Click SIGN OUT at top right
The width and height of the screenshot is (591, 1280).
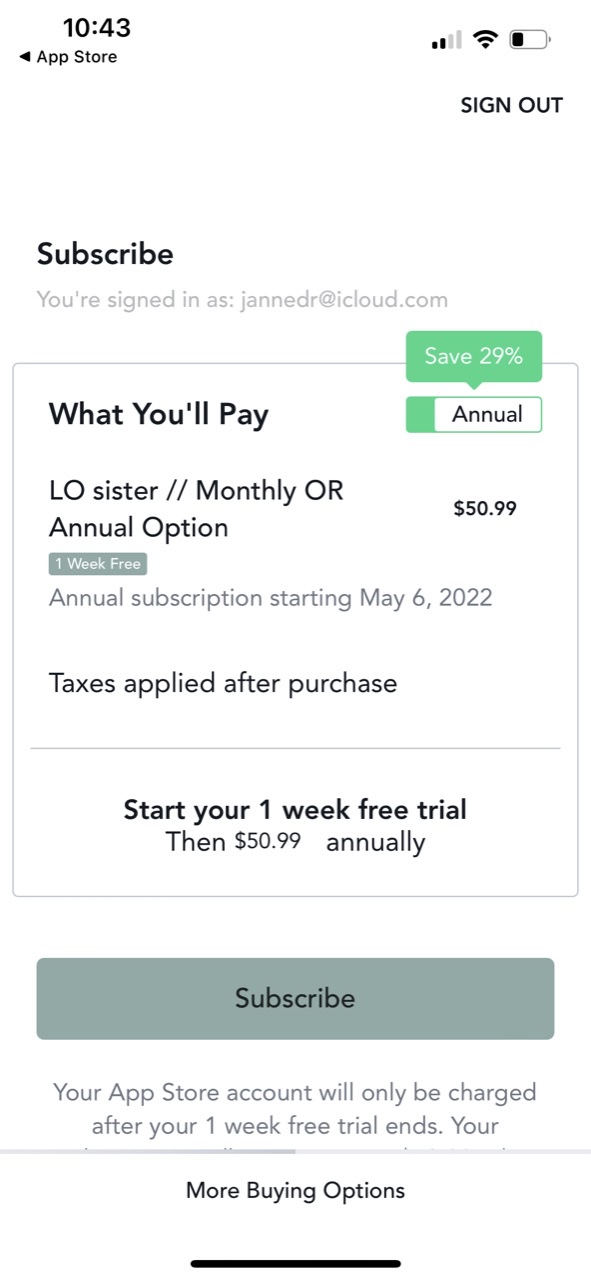pyautogui.click(x=511, y=105)
